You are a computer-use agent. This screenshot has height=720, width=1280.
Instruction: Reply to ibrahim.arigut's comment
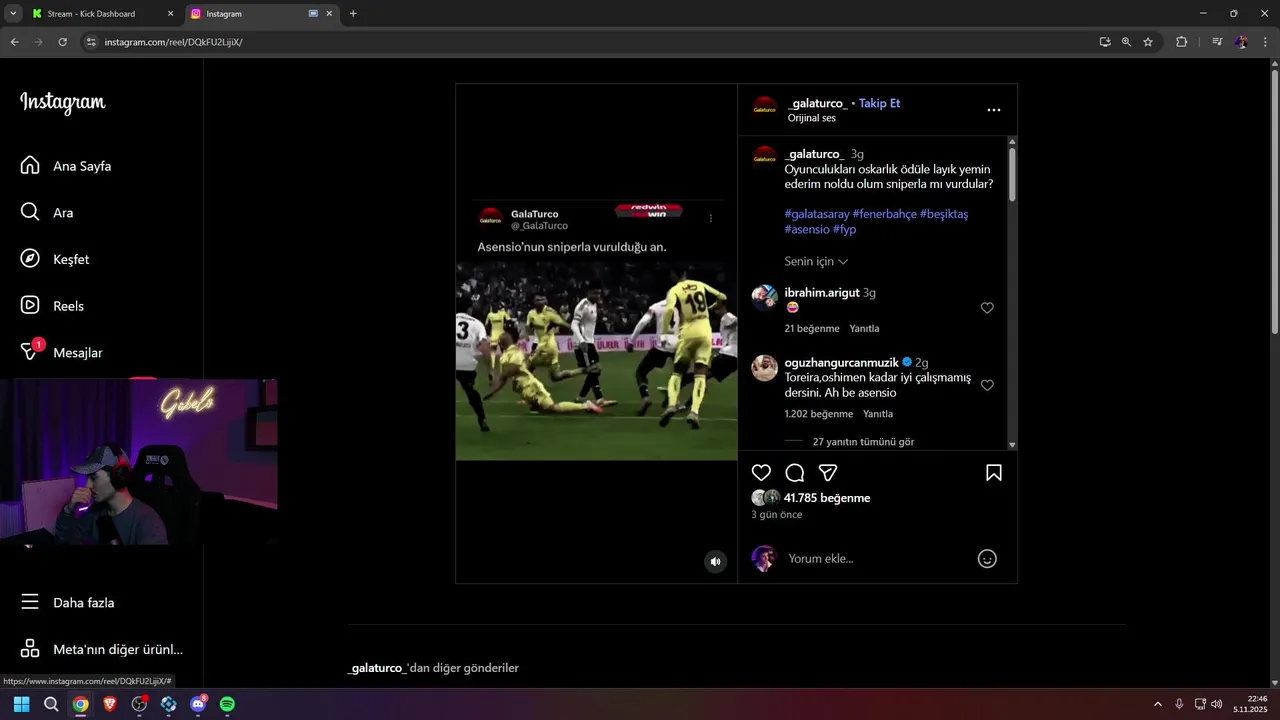click(864, 328)
